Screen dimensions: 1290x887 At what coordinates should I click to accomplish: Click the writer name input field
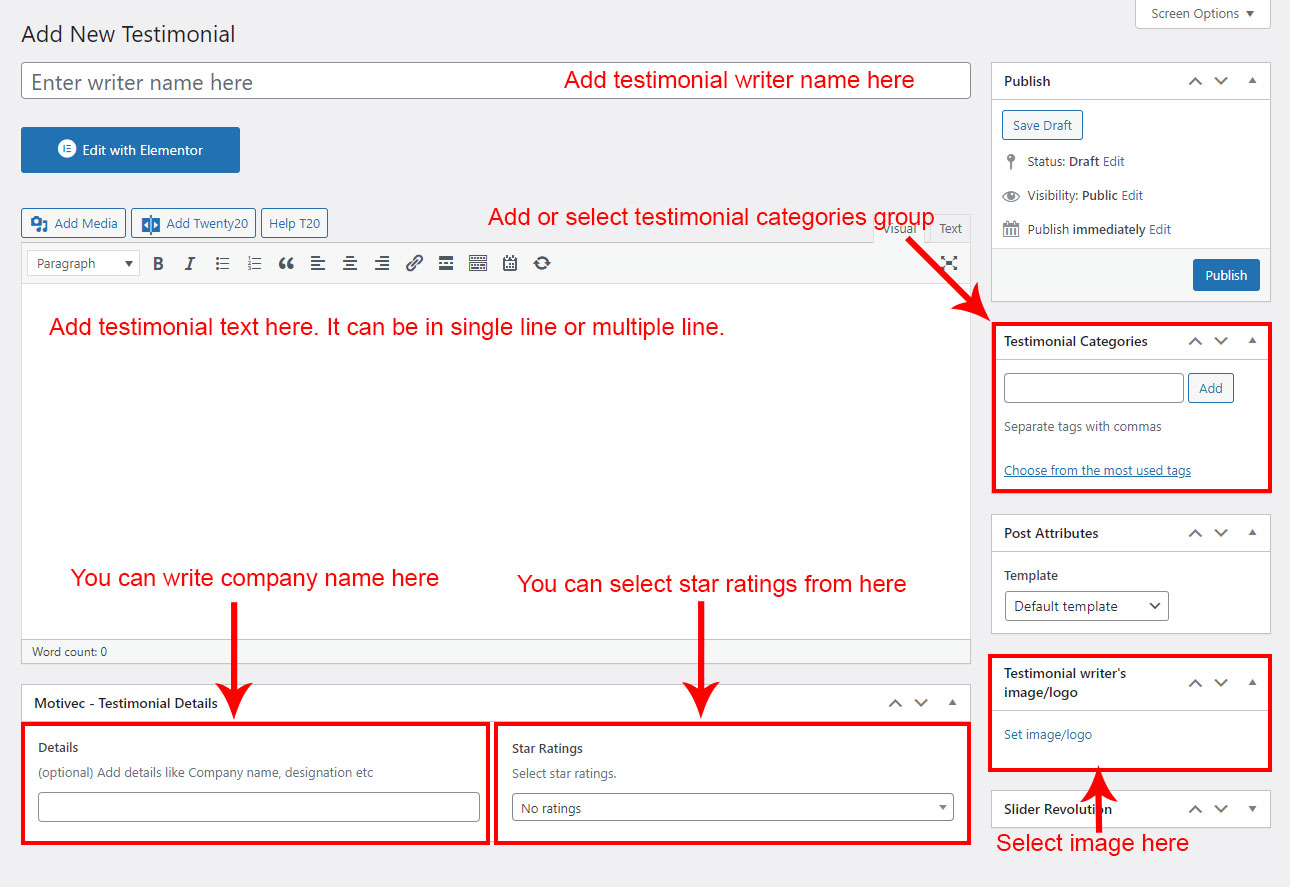point(290,82)
